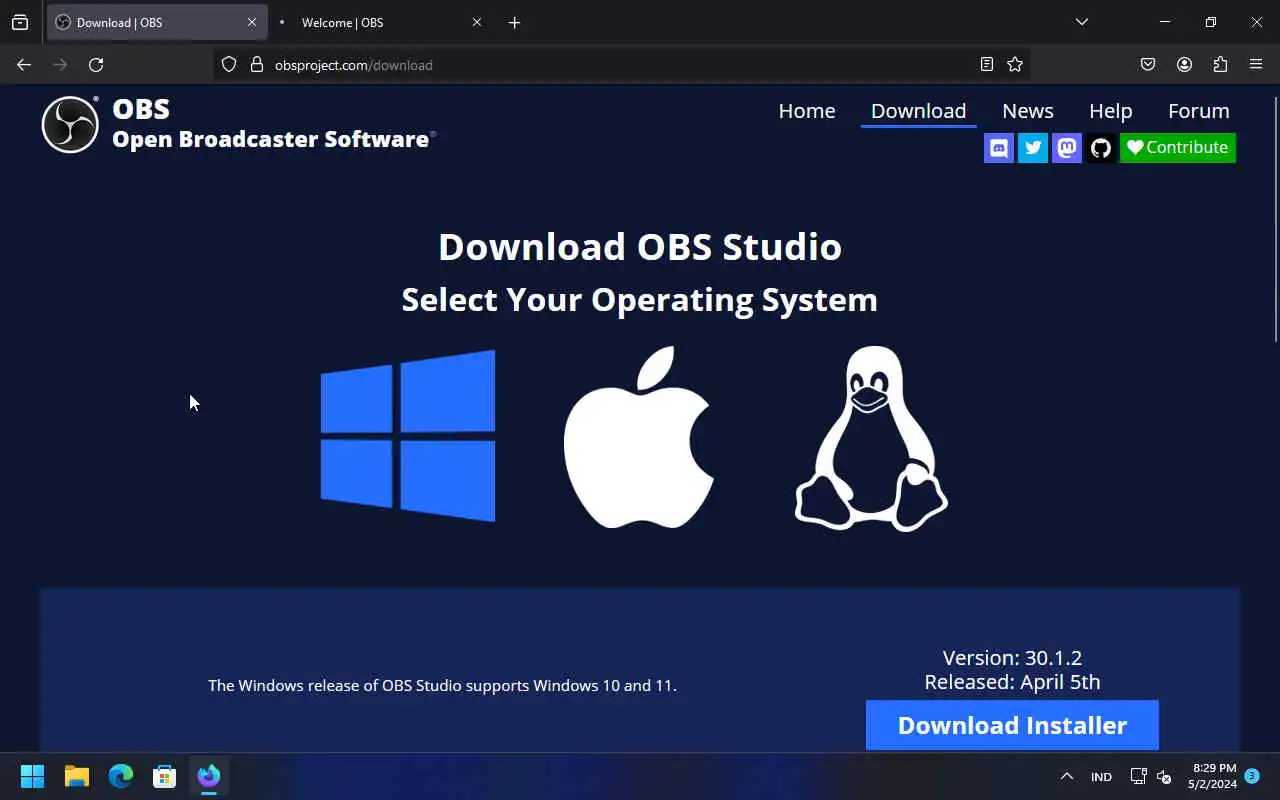The height and width of the screenshot is (800, 1280).
Task: Open the Help nav item
Action: coord(1110,111)
